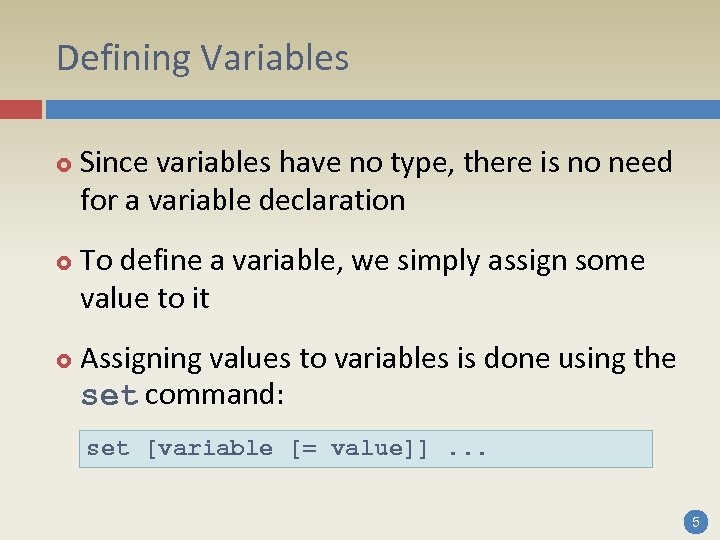The image size is (720, 540).
Task: Click the "..." ellipsis in the code box
Action: (467, 448)
